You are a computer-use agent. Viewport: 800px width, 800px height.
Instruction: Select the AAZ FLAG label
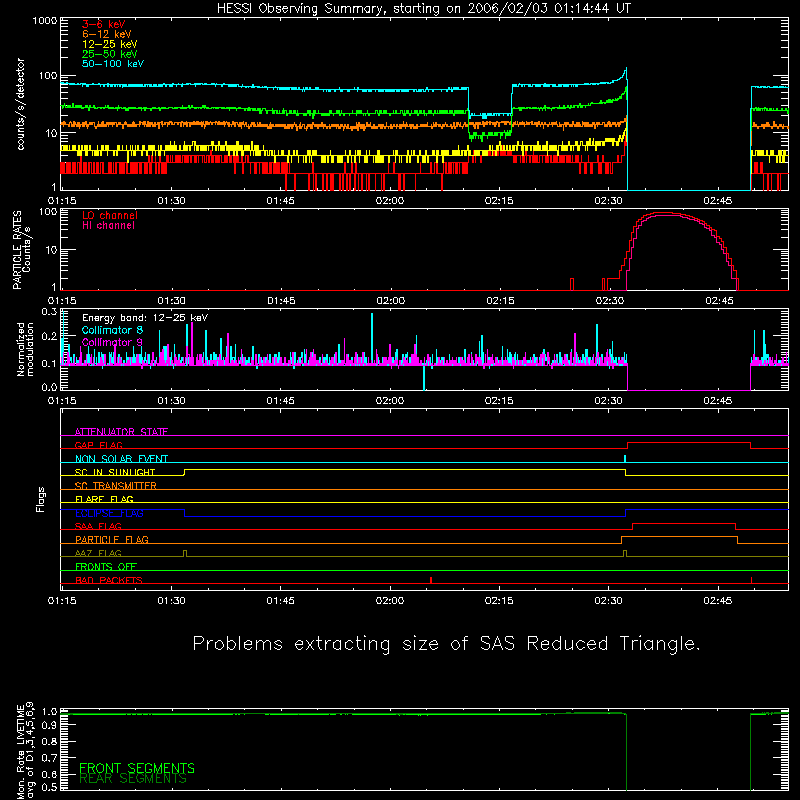98,553
